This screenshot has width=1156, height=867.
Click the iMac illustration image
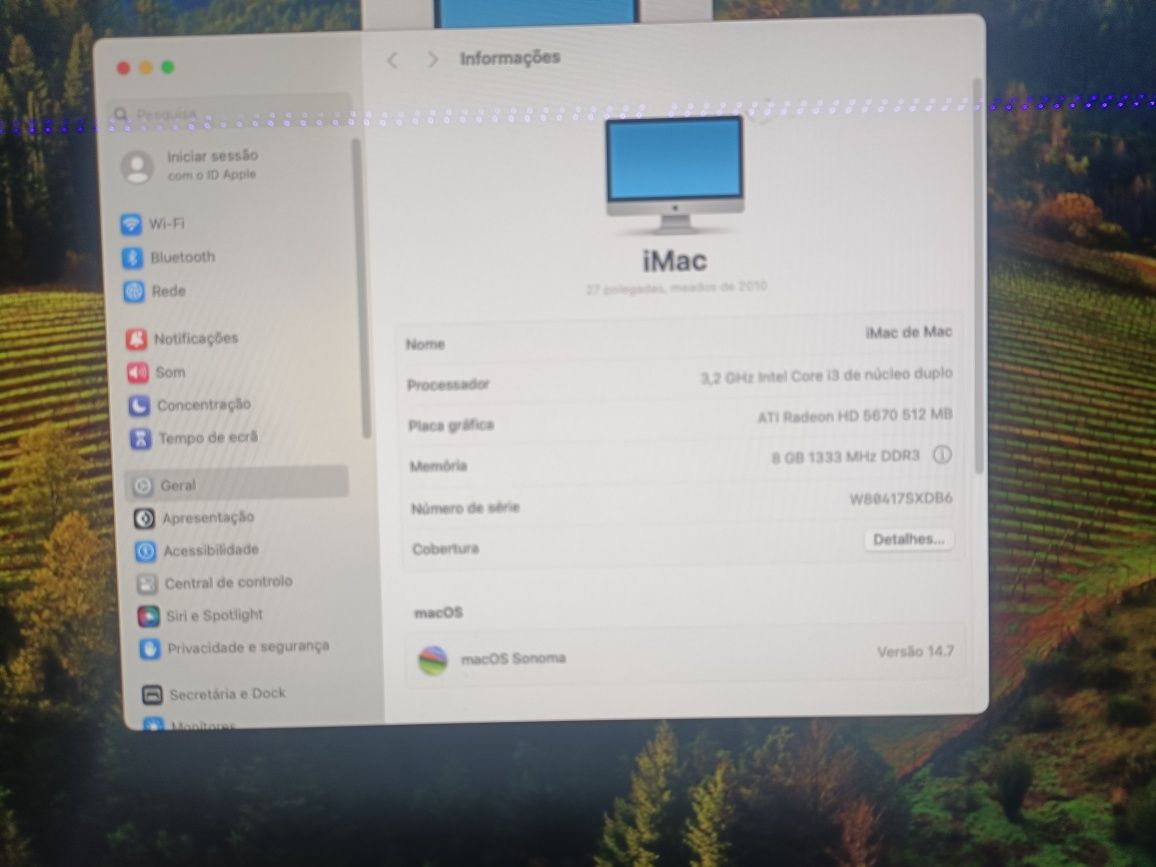(675, 177)
